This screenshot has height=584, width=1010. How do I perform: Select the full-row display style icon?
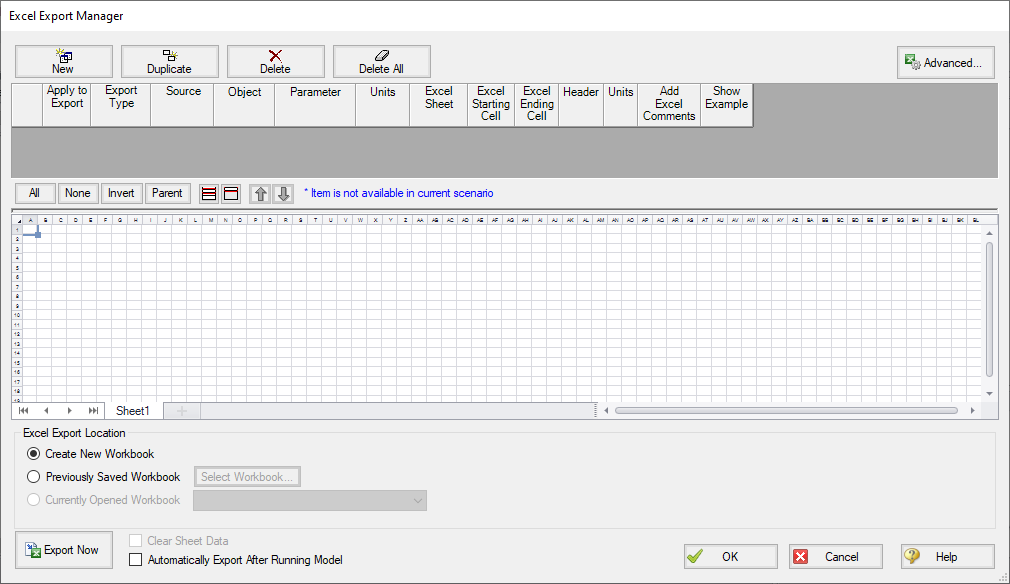[x=208, y=193]
